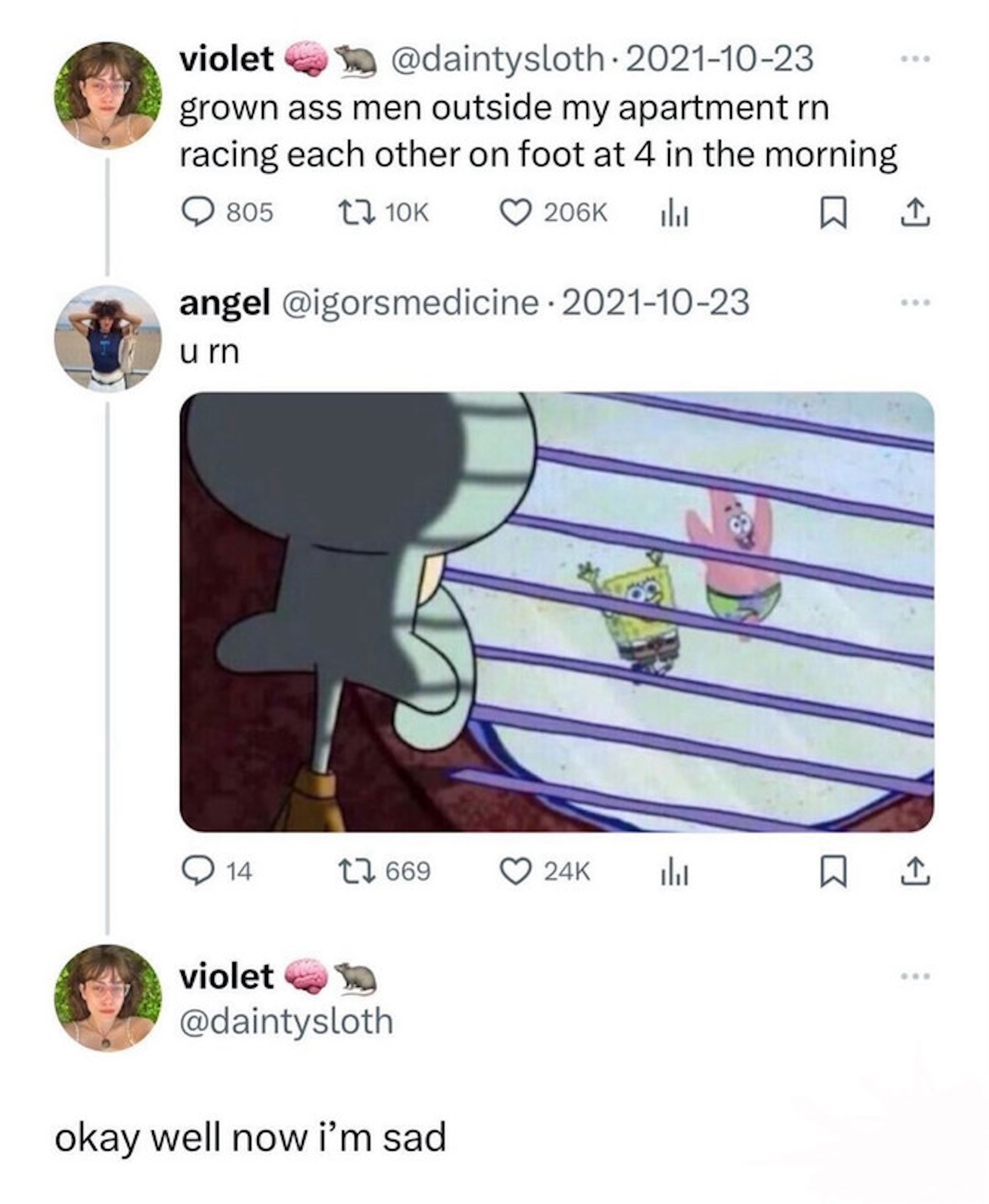989x1204 pixels.
Task: Retweet violet's tweet with 10K retweets
Action: point(357,213)
